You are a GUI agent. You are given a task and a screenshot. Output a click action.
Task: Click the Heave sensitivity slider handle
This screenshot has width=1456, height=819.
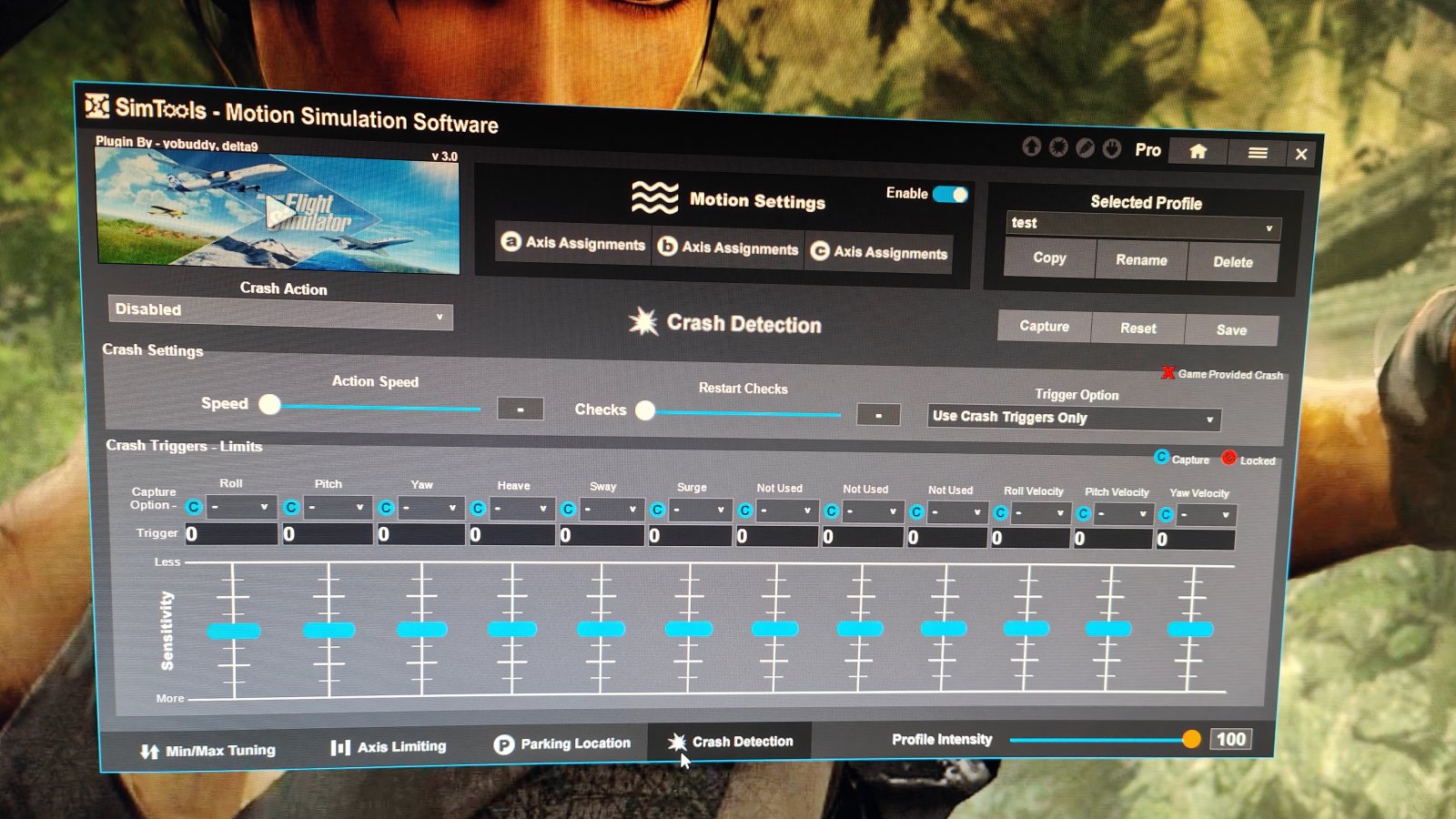[x=512, y=629]
